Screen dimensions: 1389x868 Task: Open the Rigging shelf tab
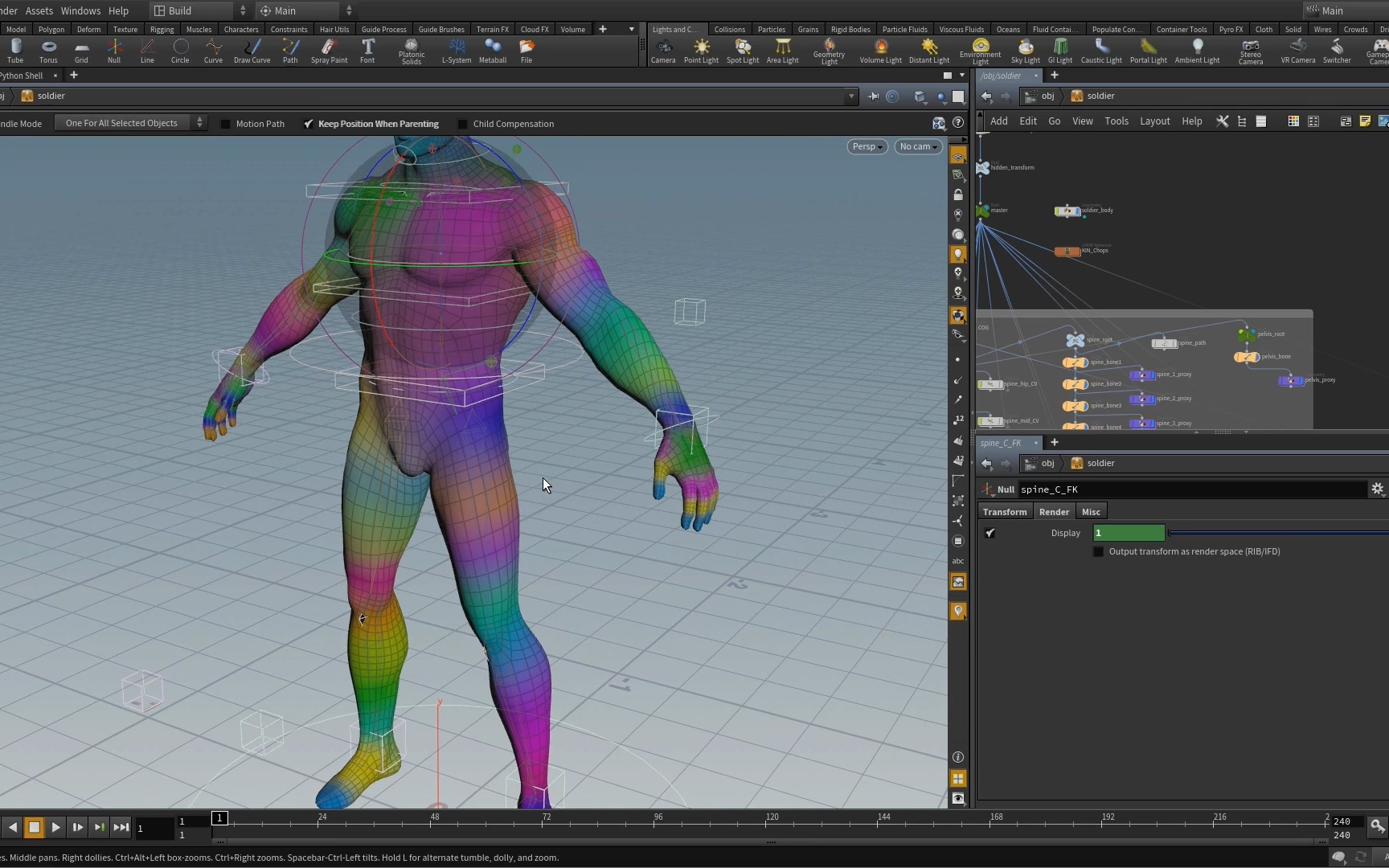pyautogui.click(x=162, y=29)
